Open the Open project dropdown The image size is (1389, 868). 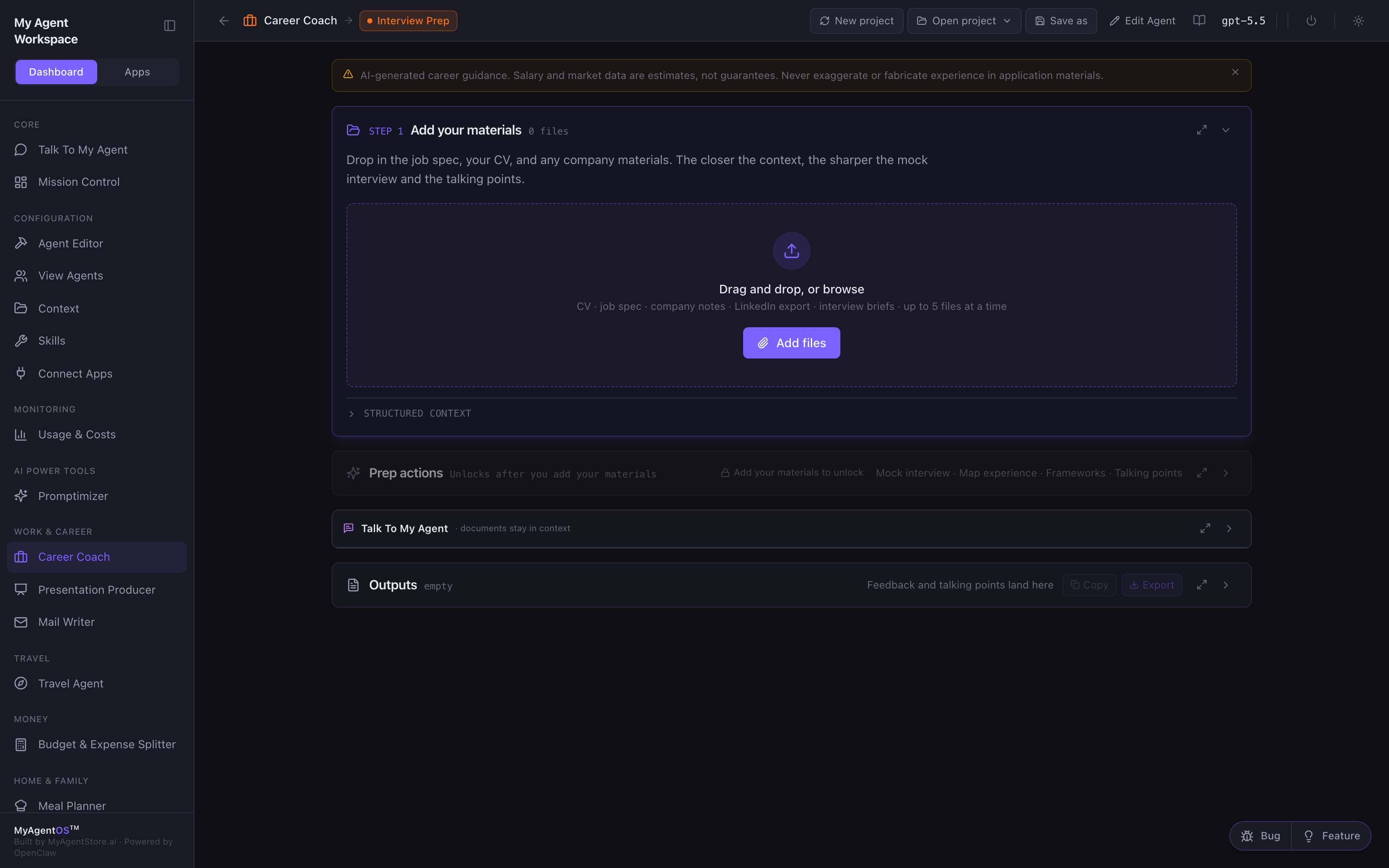click(964, 21)
